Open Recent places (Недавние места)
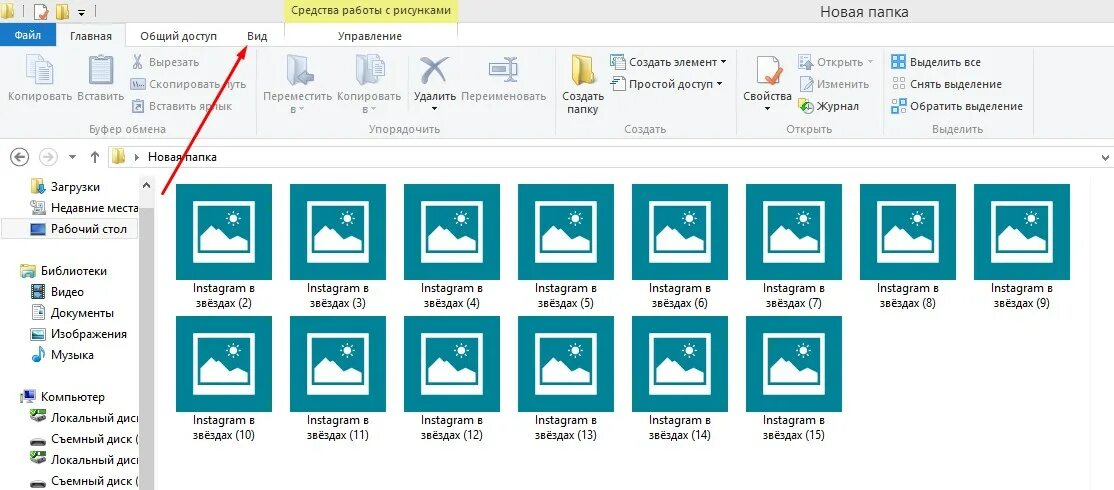Viewport: 1114px width, 490px height. [84, 208]
